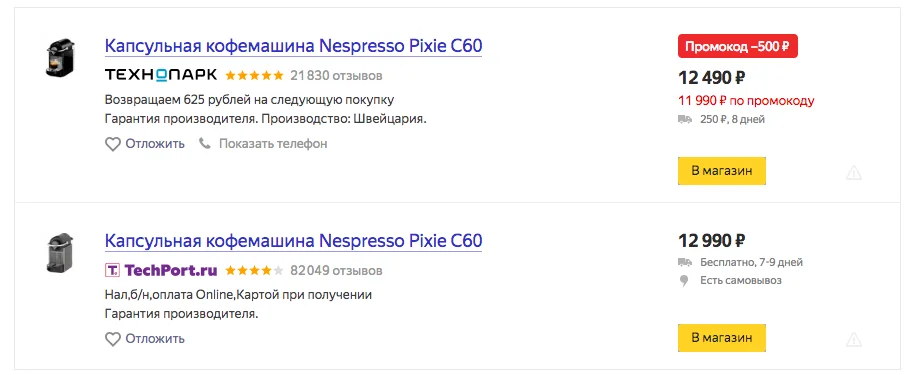Click the phone icon next to Показать телефон
Screen dimensions: 913x375
204,143
